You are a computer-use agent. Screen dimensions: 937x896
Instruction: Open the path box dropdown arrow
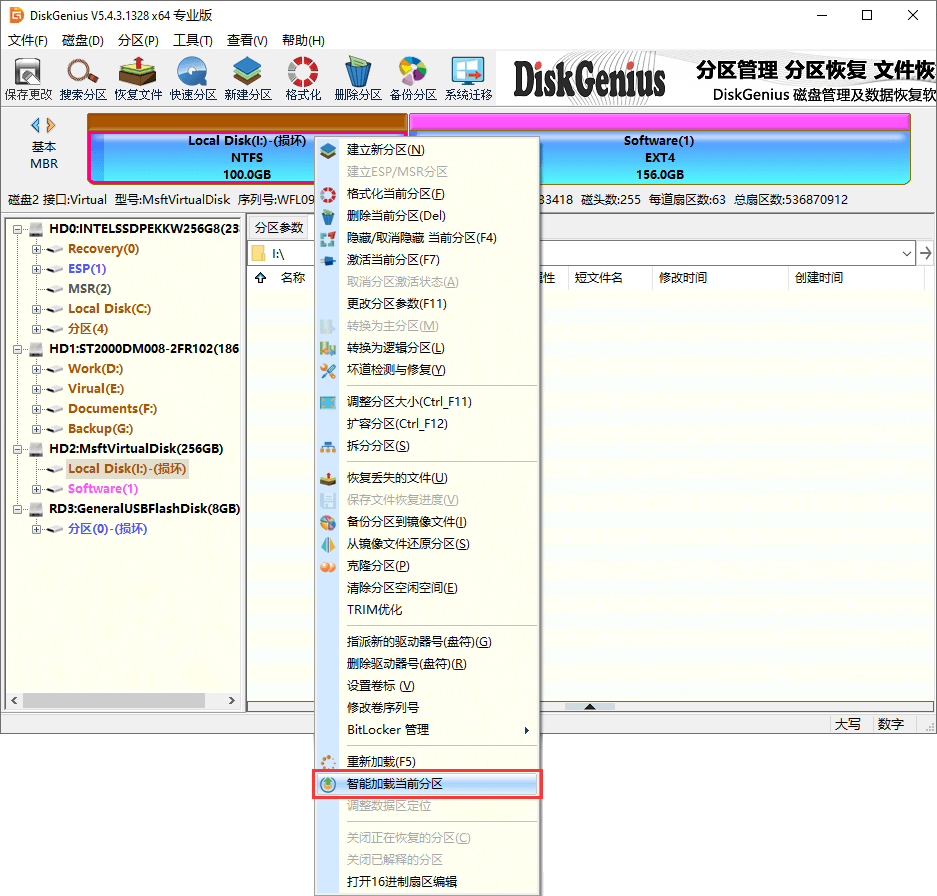pos(907,253)
